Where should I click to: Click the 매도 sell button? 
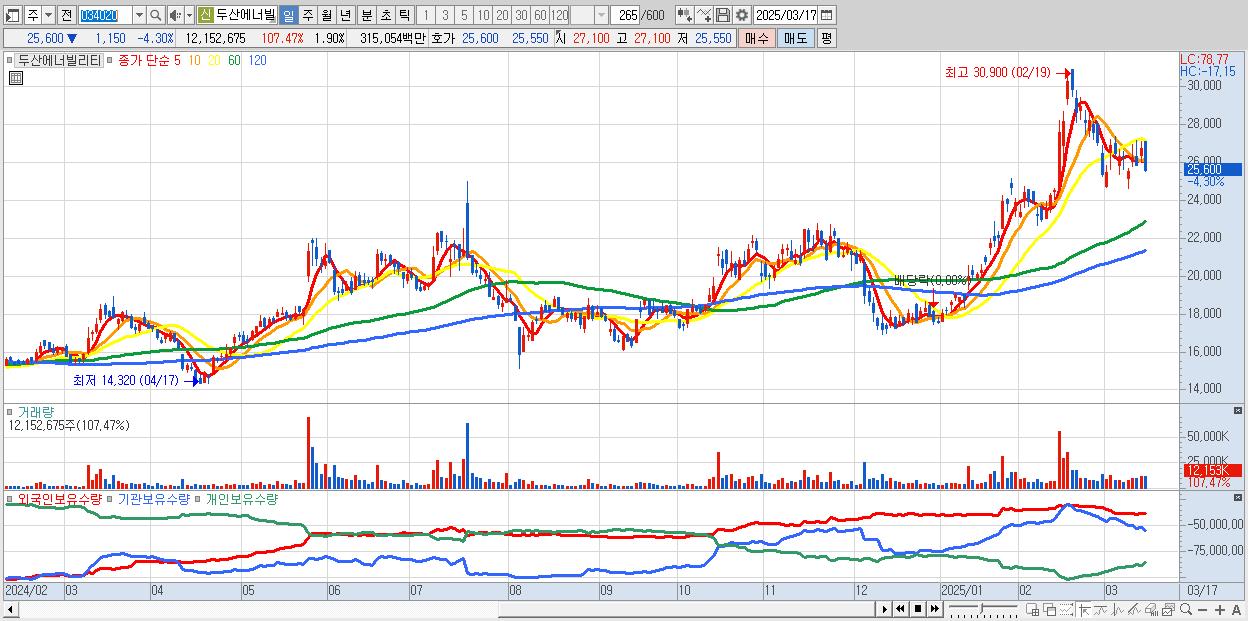tap(795, 38)
